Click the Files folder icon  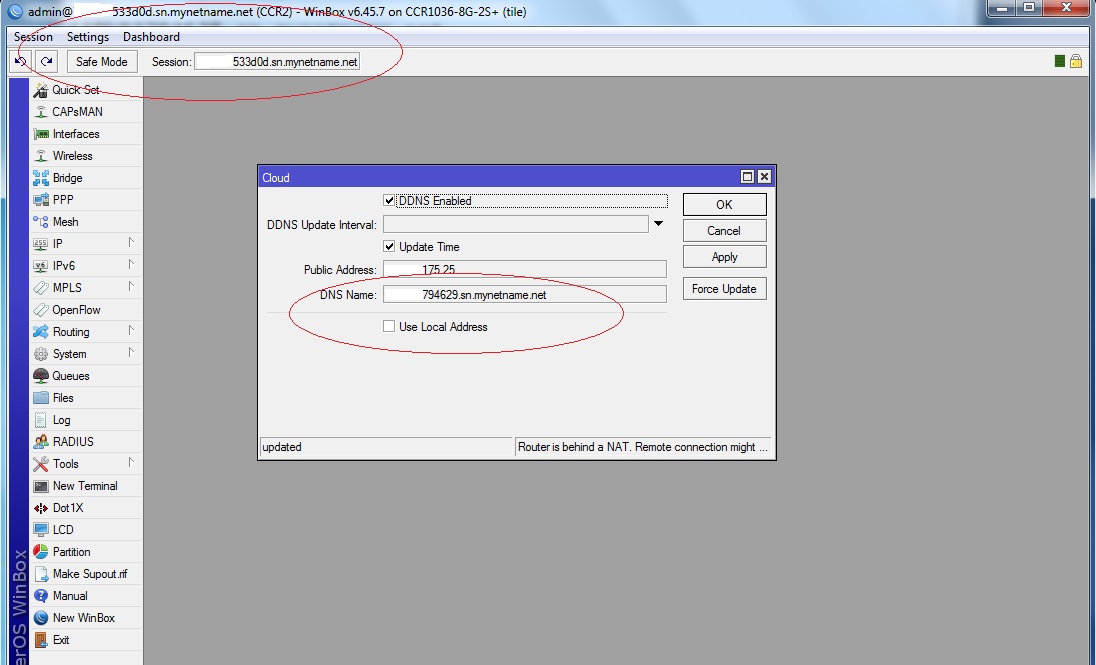[41, 398]
